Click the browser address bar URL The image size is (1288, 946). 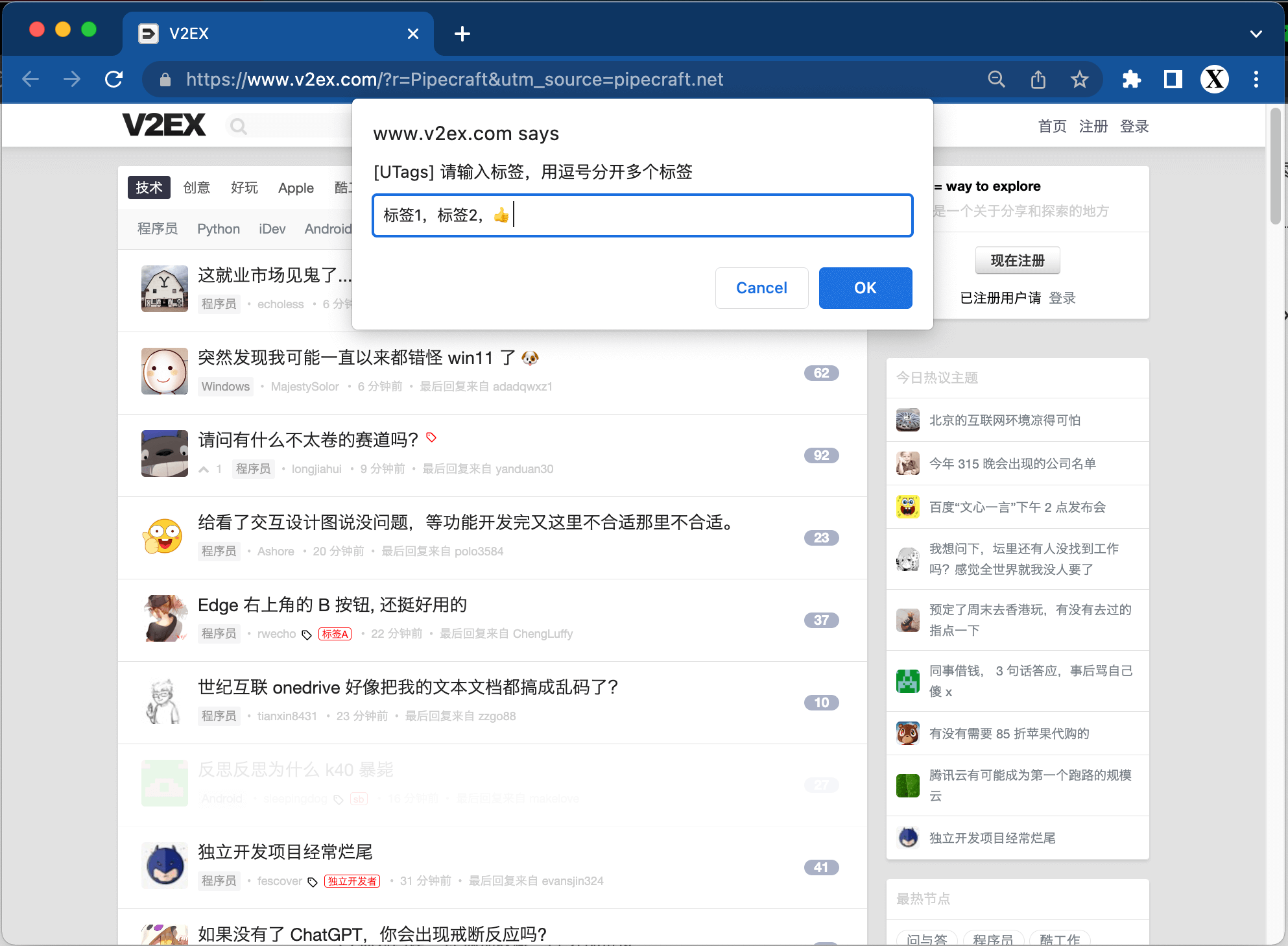click(x=455, y=79)
